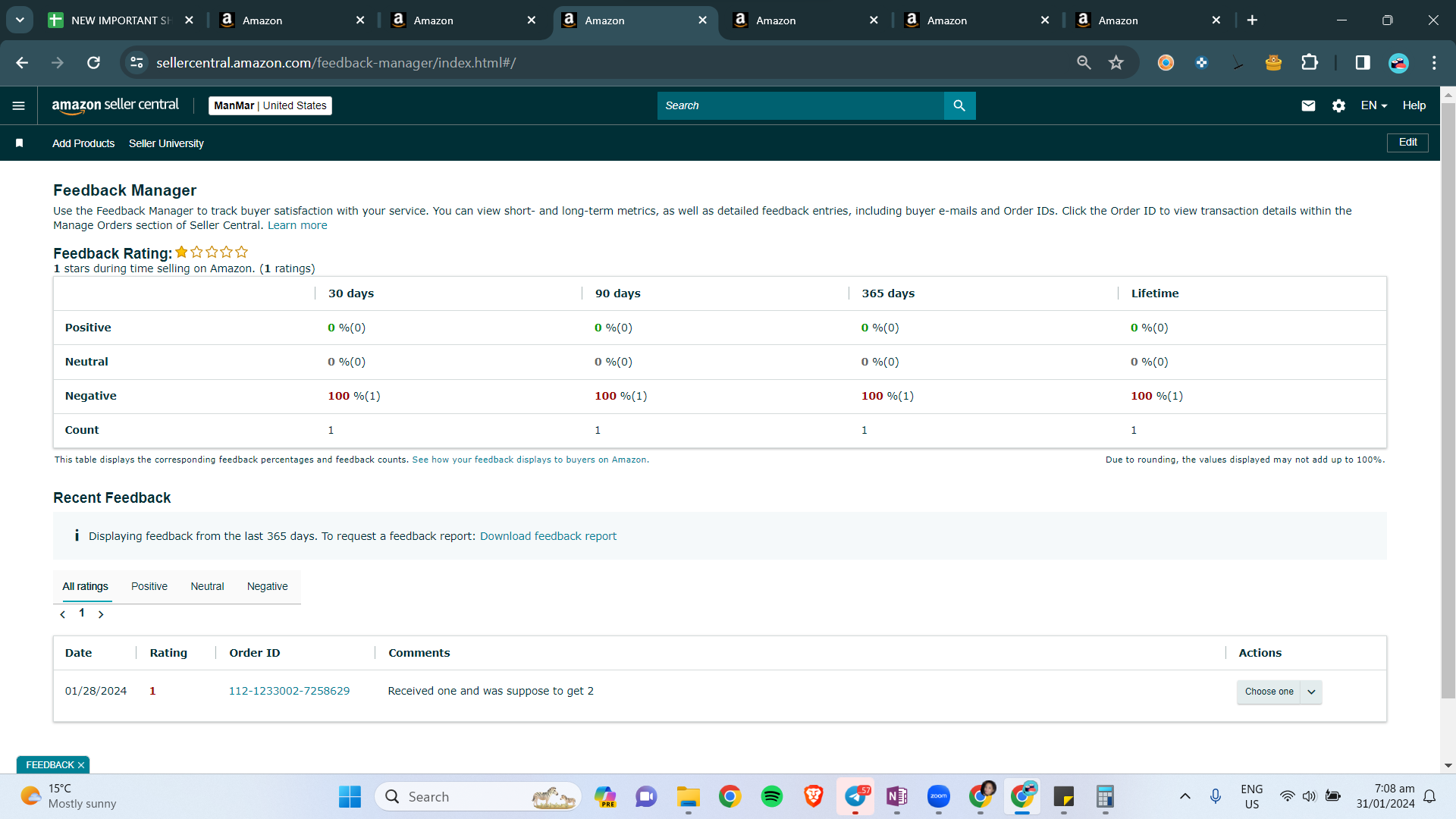The height and width of the screenshot is (819, 1456).
Task: Open the Settings gear icon
Action: tap(1338, 106)
